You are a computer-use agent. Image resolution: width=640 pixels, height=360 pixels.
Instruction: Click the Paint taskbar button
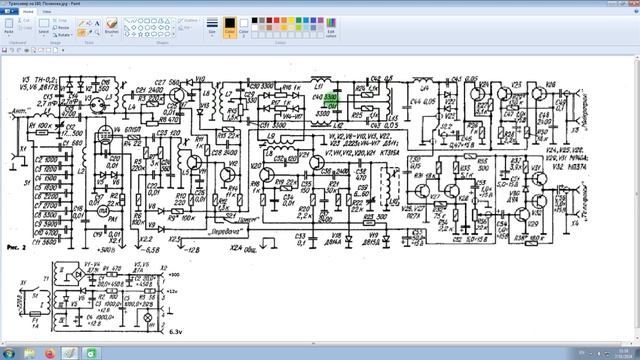pos(70,353)
